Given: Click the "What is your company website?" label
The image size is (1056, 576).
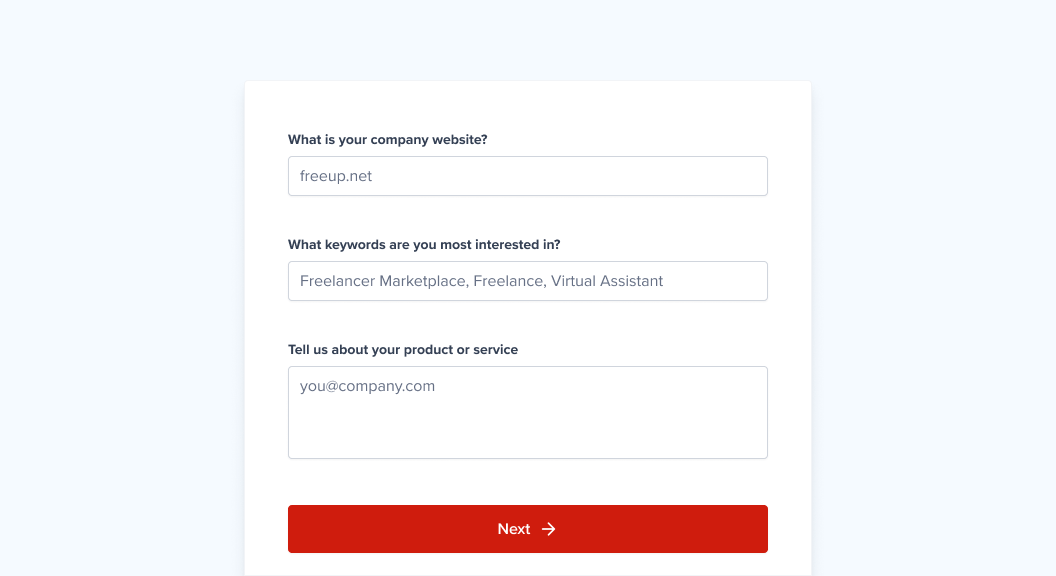Looking at the screenshot, I should click(x=388, y=140).
